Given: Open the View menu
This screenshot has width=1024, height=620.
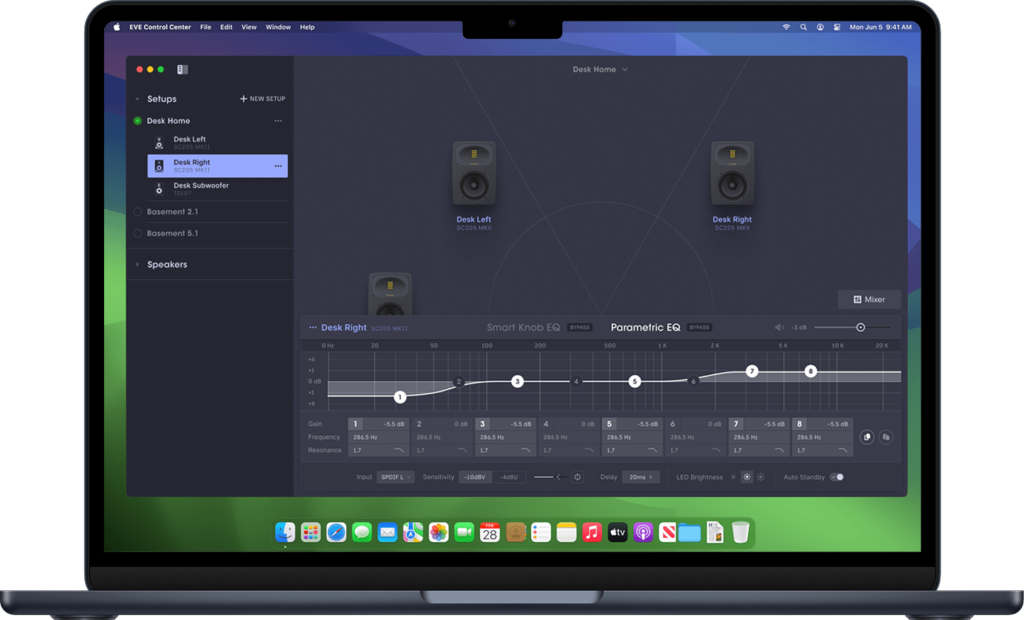Looking at the screenshot, I should coord(249,27).
